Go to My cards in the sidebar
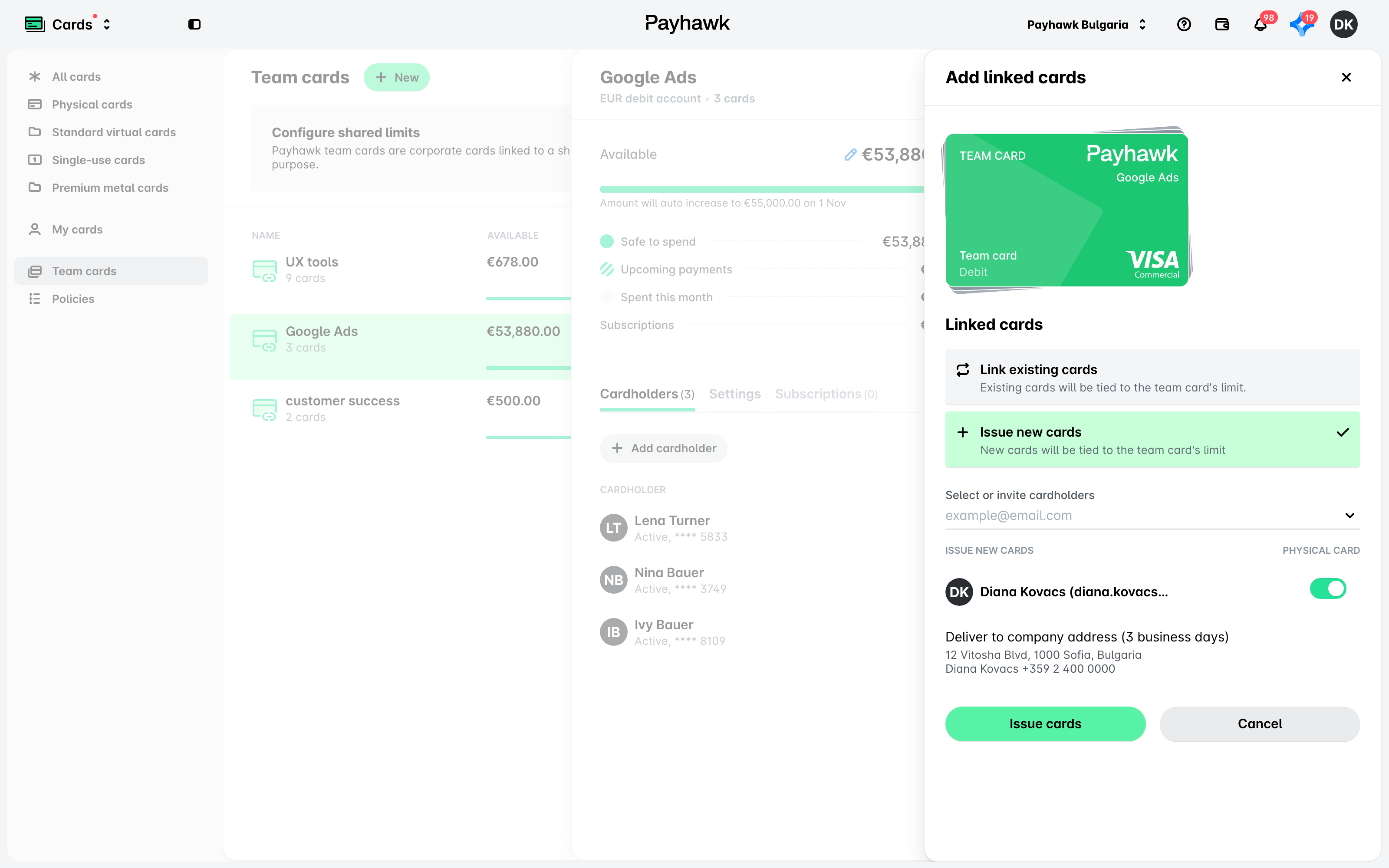 tap(111, 230)
